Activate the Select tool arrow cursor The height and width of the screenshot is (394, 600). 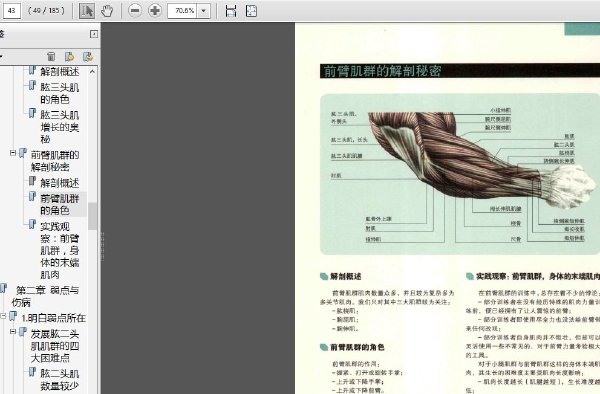[x=87, y=11]
